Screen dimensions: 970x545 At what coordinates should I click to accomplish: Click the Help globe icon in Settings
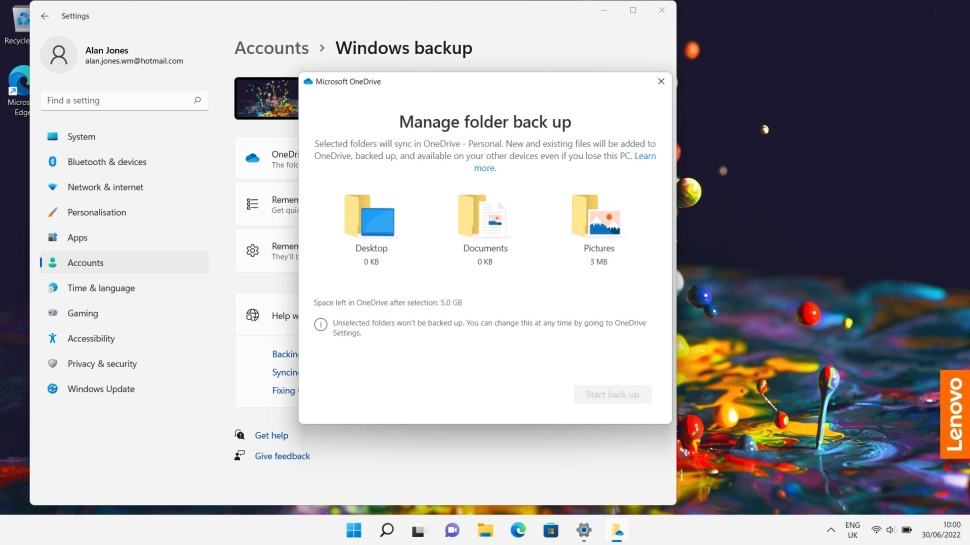(x=252, y=315)
